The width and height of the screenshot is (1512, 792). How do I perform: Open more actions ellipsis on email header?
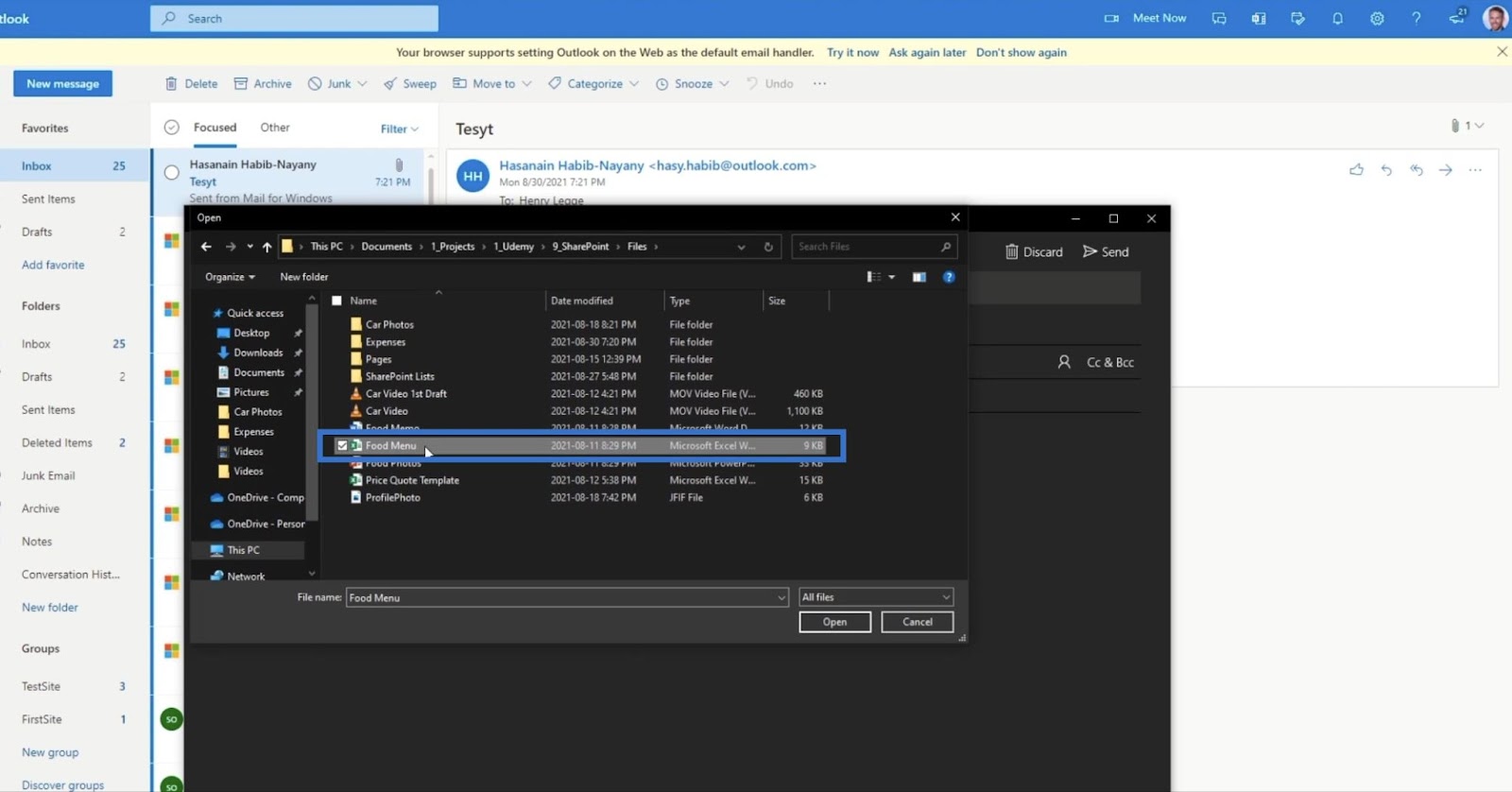pos(1475,170)
